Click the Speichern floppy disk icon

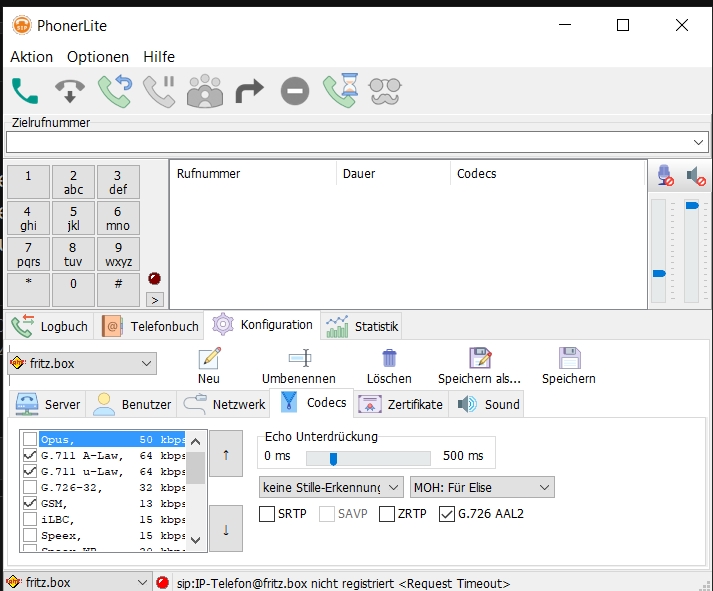pos(570,358)
